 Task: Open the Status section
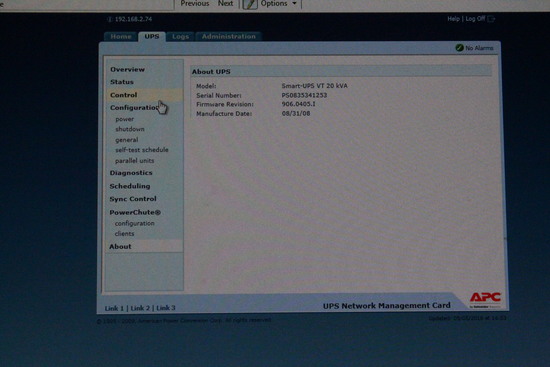(122, 82)
